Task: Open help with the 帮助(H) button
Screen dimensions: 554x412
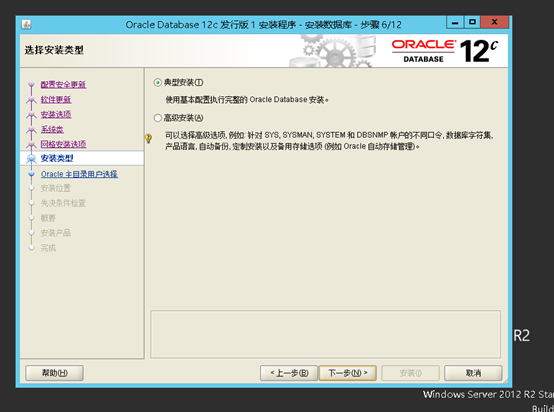Action: [x=54, y=373]
